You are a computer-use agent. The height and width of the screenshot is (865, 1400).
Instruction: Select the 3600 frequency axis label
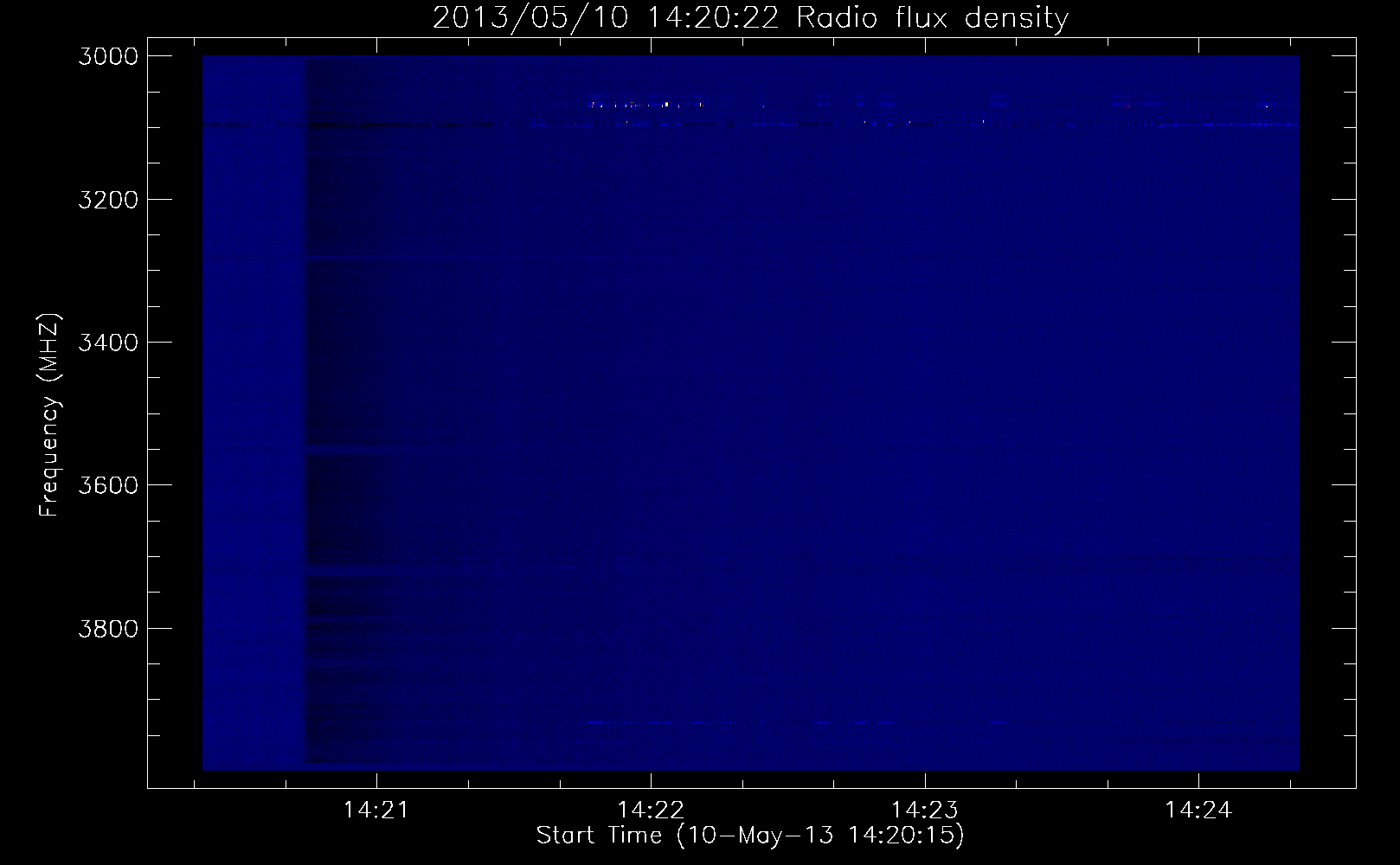pos(108,485)
